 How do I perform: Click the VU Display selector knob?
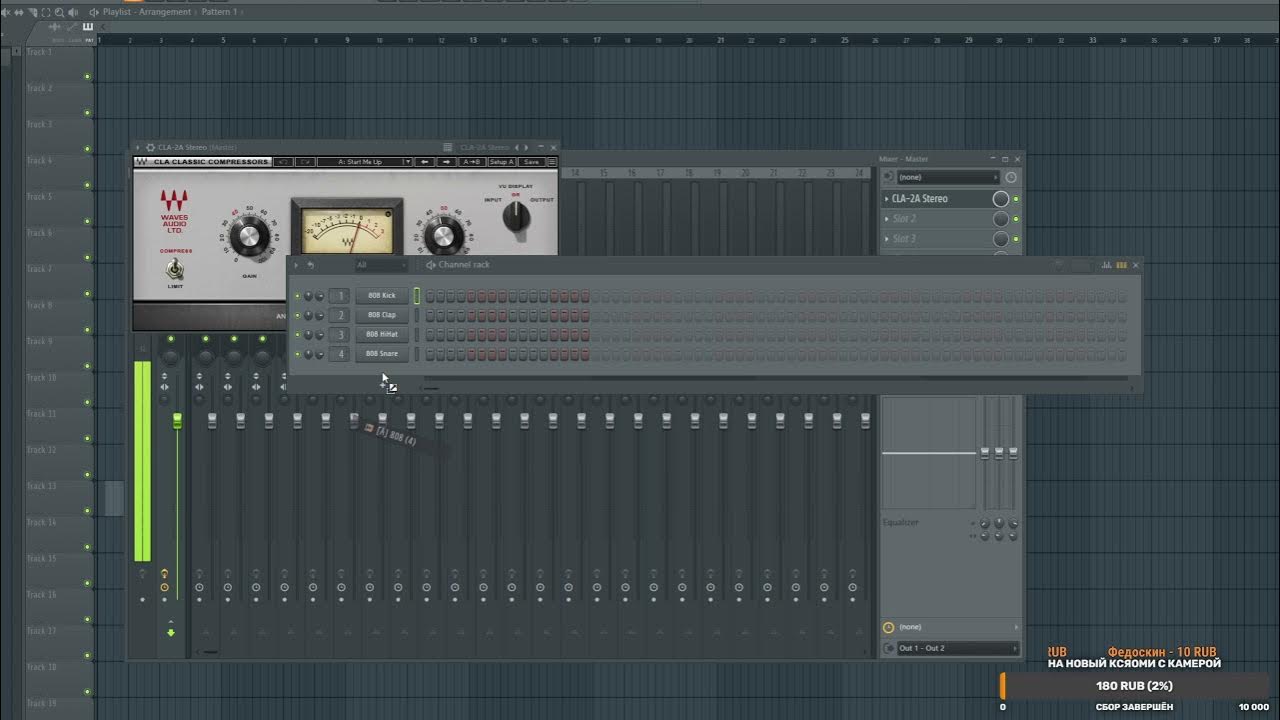[516, 215]
